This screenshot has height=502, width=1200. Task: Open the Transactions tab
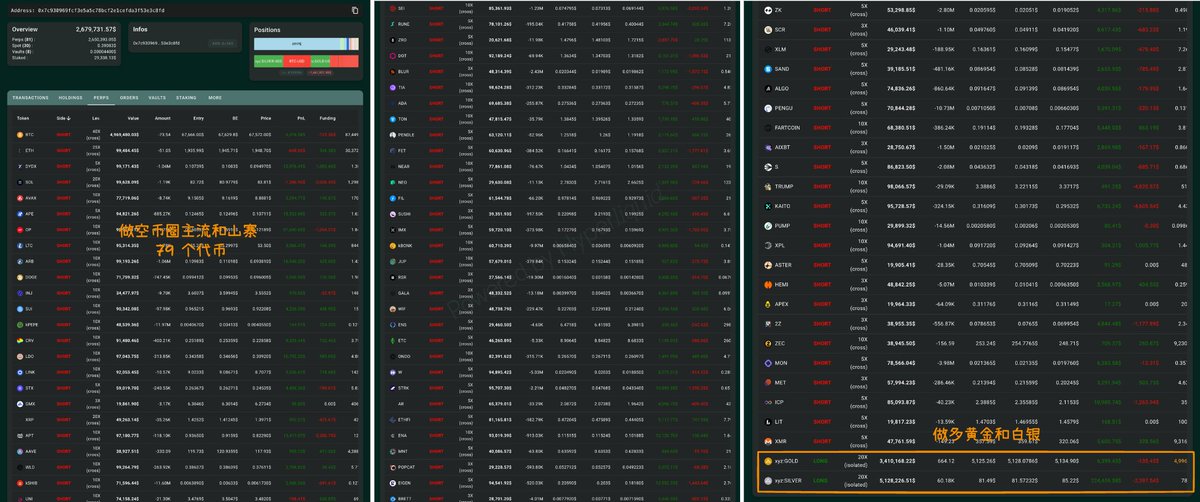point(30,98)
